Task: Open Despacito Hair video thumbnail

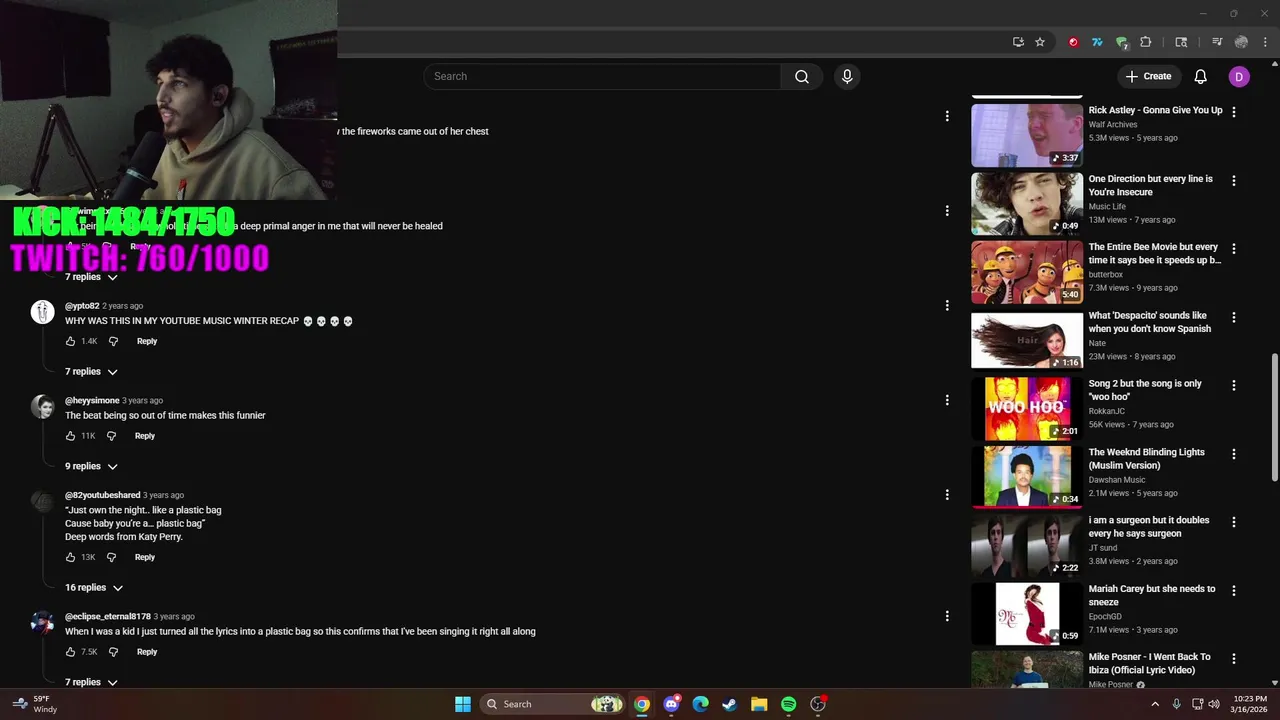Action: coord(1027,340)
